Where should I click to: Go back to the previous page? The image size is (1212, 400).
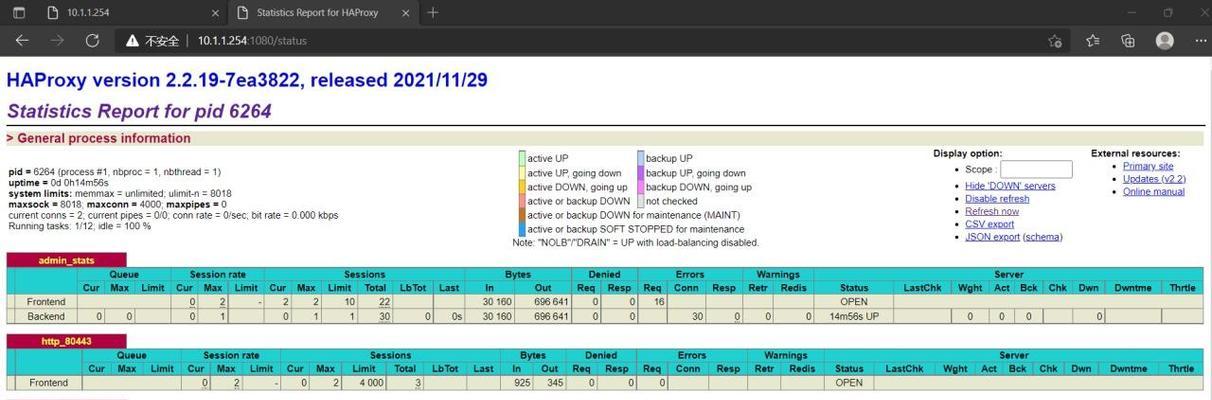click(22, 41)
